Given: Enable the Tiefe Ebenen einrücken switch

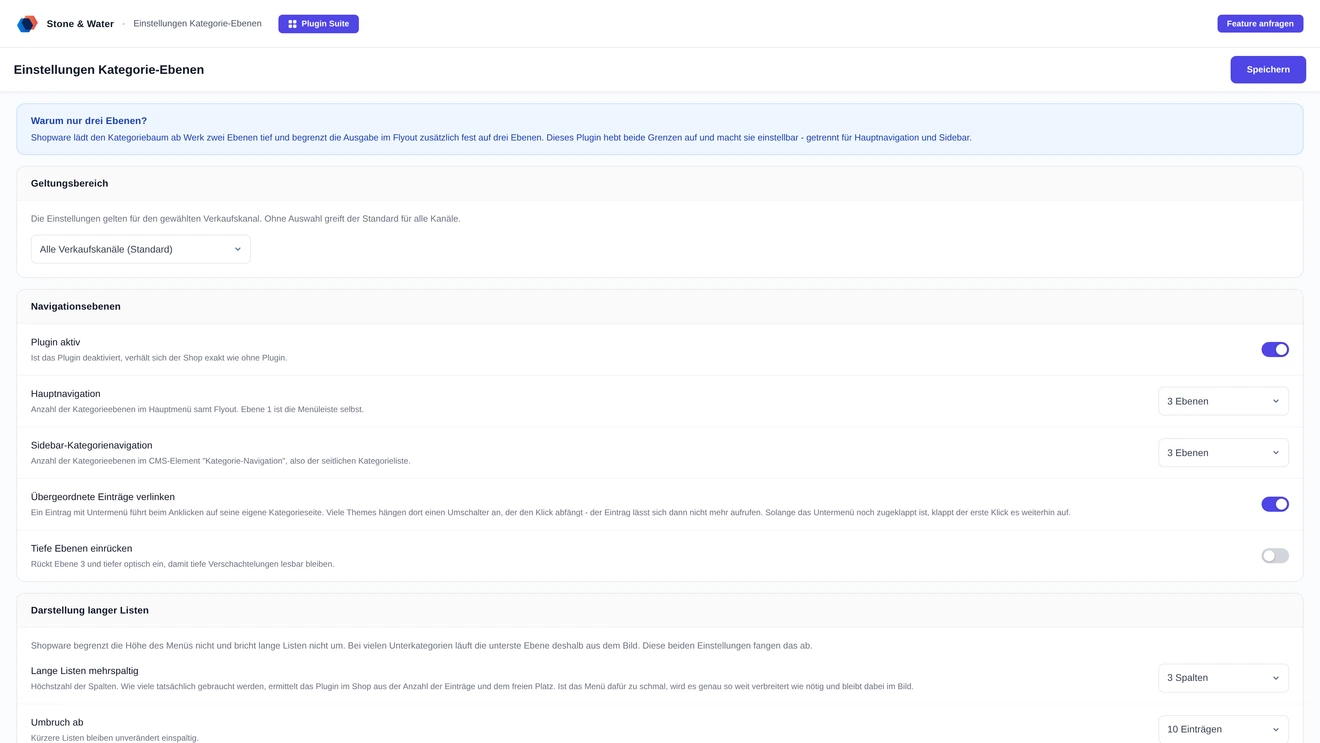Looking at the screenshot, I should pyautogui.click(x=1275, y=556).
